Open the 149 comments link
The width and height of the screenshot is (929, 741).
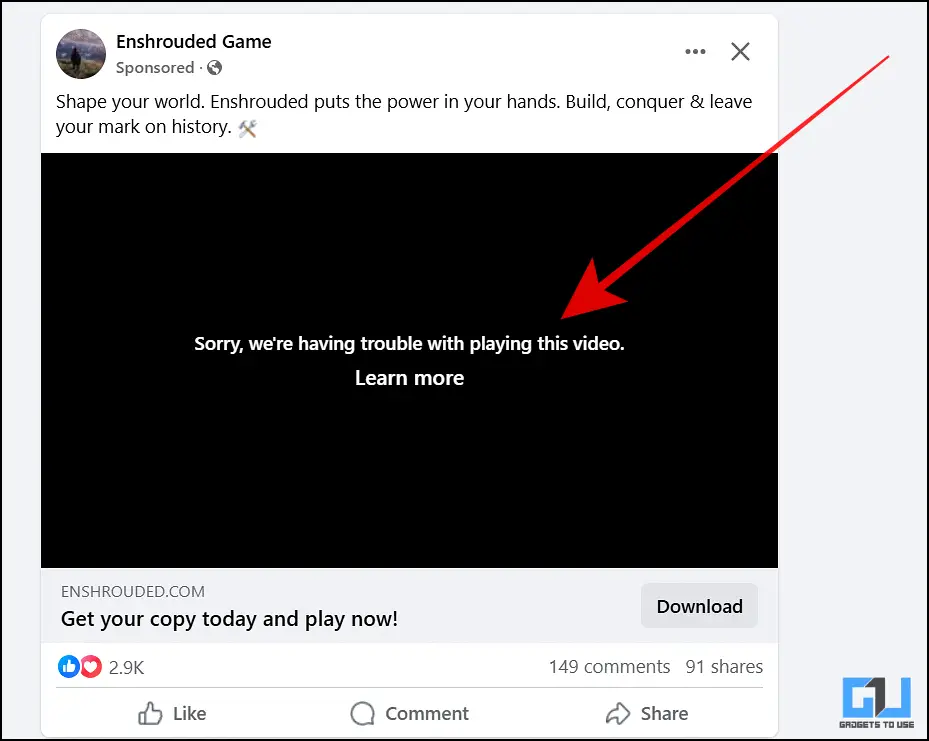tap(610, 667)
